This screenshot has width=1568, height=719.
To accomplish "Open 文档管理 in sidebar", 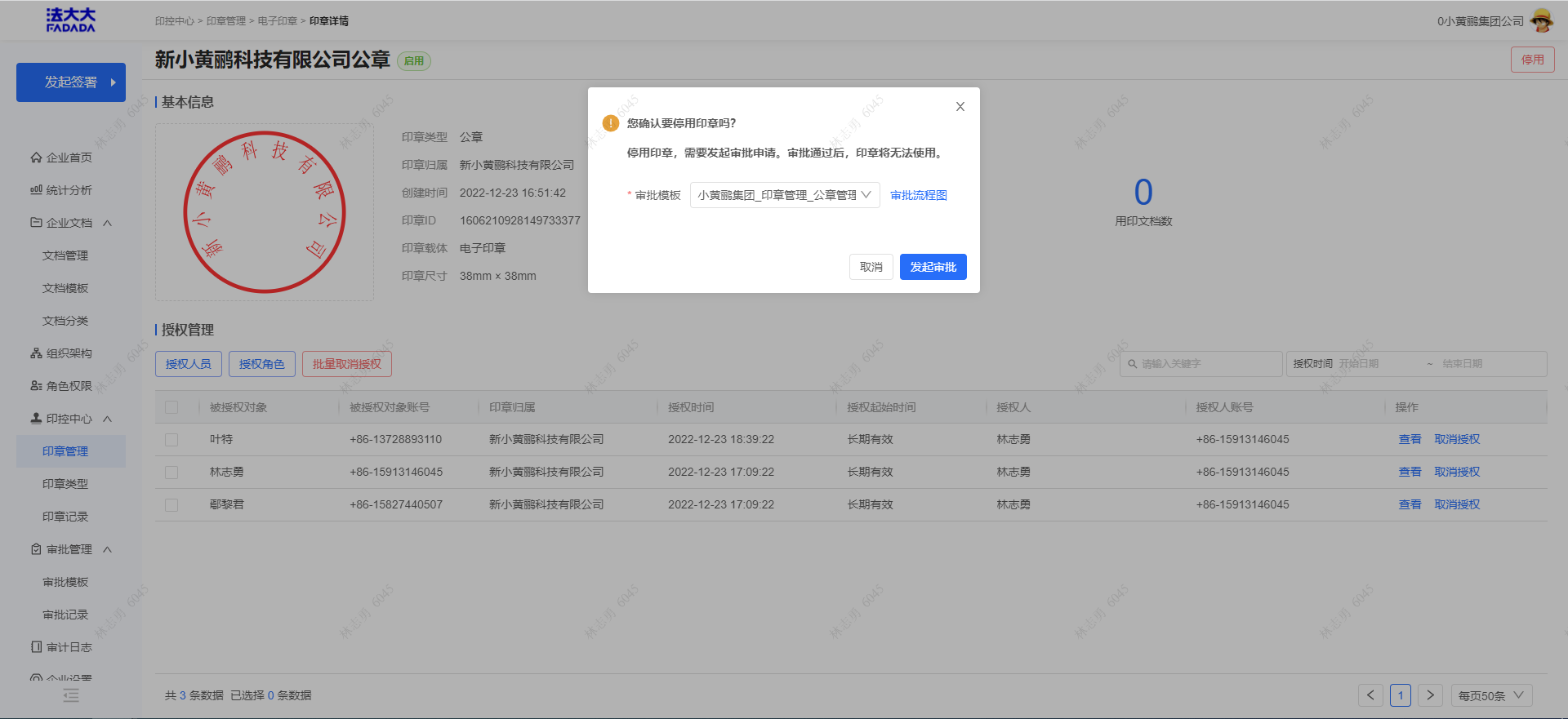I will 65,255.
